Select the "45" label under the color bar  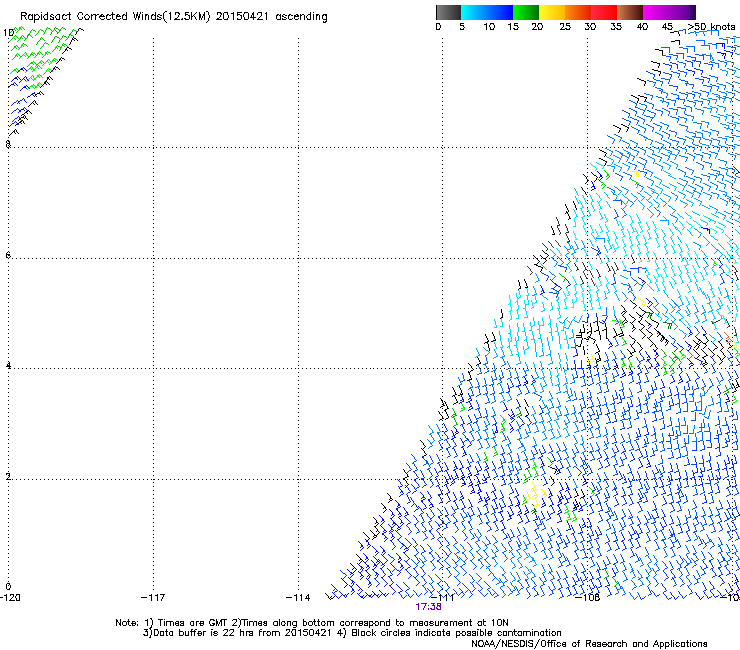(x=667, y=27)
